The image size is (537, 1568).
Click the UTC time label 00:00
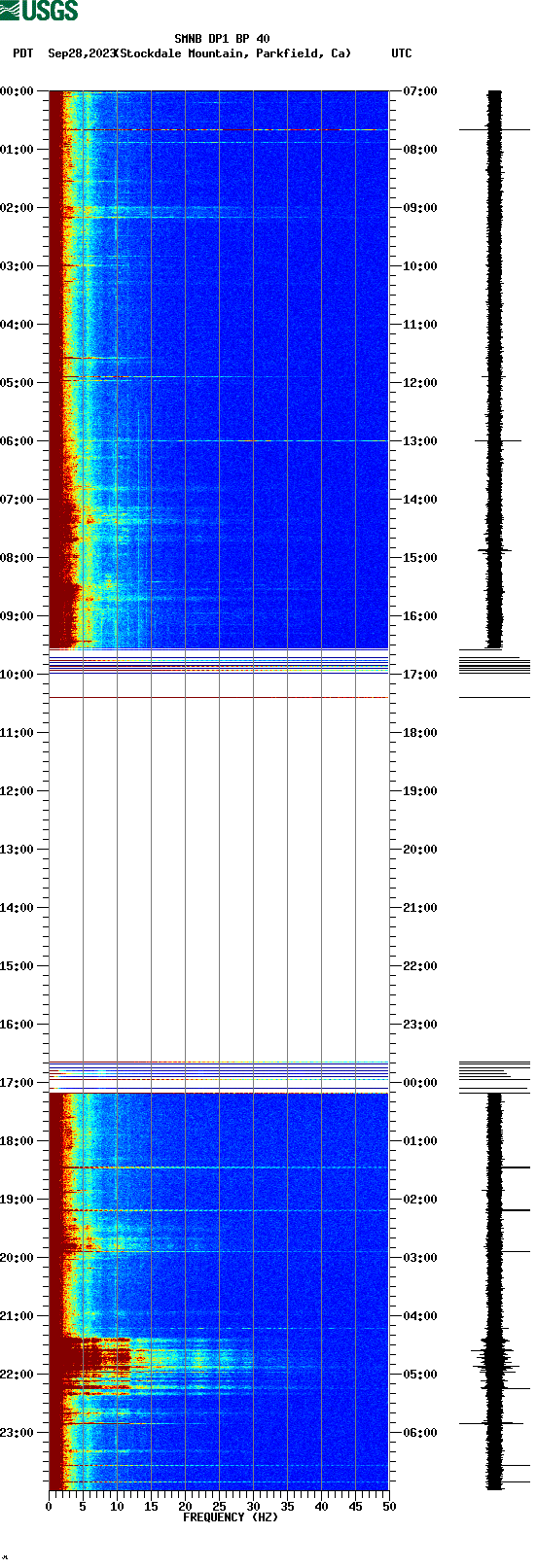pyautogui.click(x=419, y=1083)
